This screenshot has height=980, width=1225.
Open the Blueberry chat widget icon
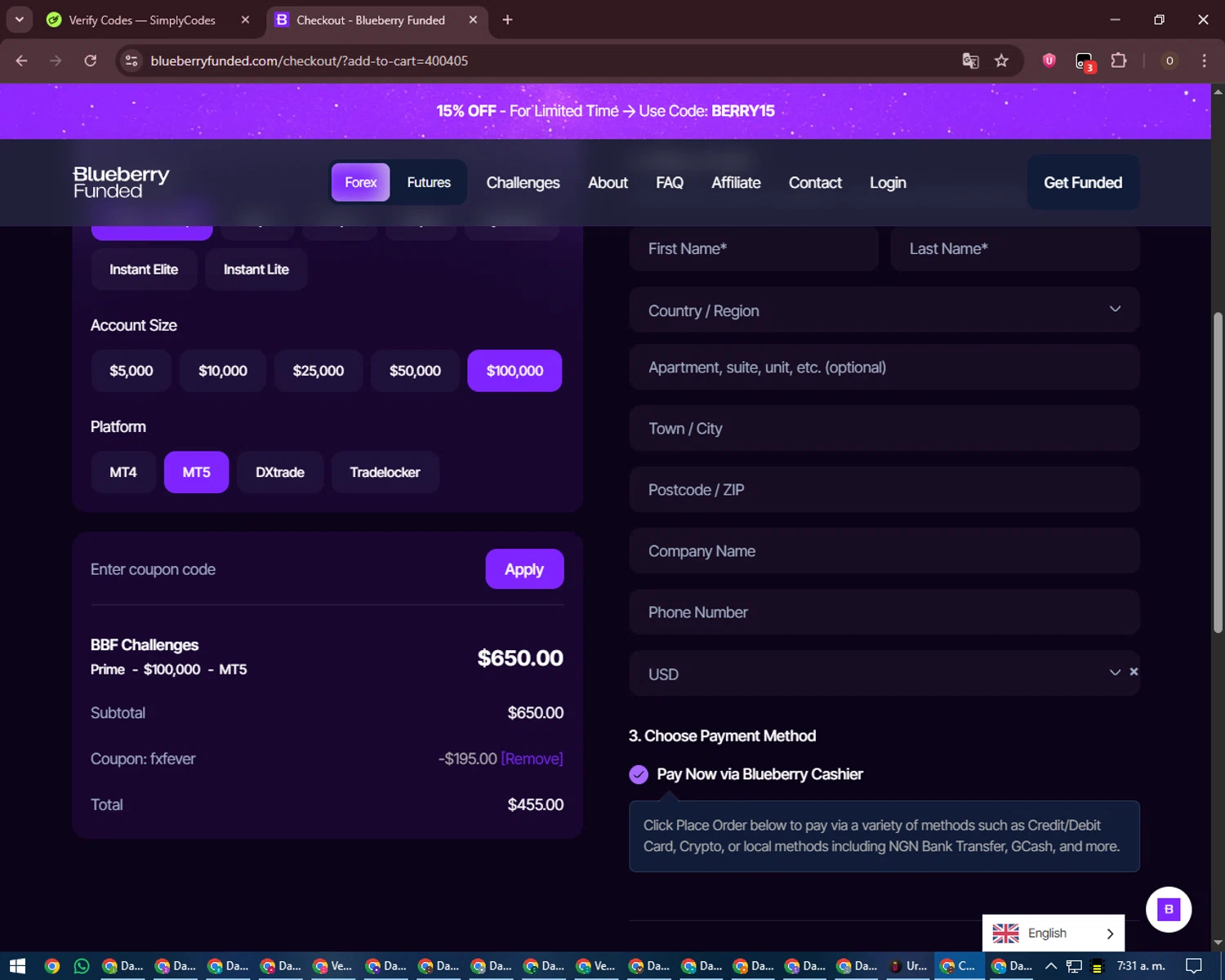click(1168, 909)
